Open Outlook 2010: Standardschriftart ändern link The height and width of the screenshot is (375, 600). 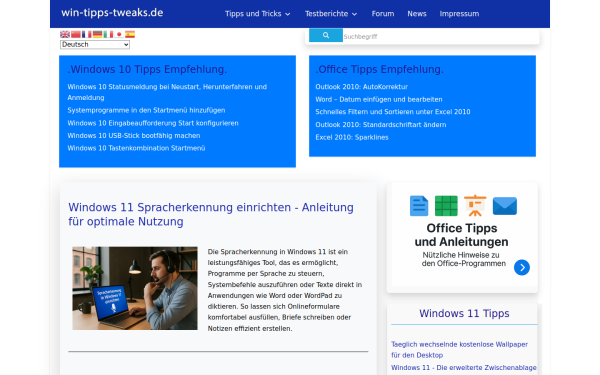click(381, 125)
